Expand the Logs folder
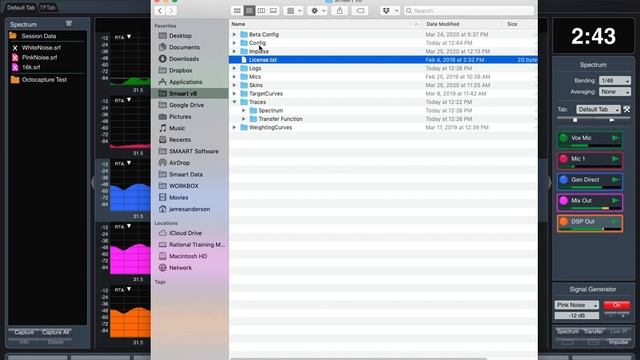The width and height of the screenshot is (640, 360). click(x=234, y=68)
